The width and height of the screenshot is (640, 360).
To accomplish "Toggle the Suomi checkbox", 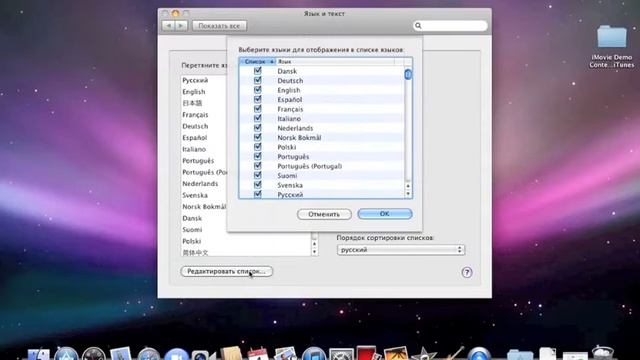I will coord(258,176).
